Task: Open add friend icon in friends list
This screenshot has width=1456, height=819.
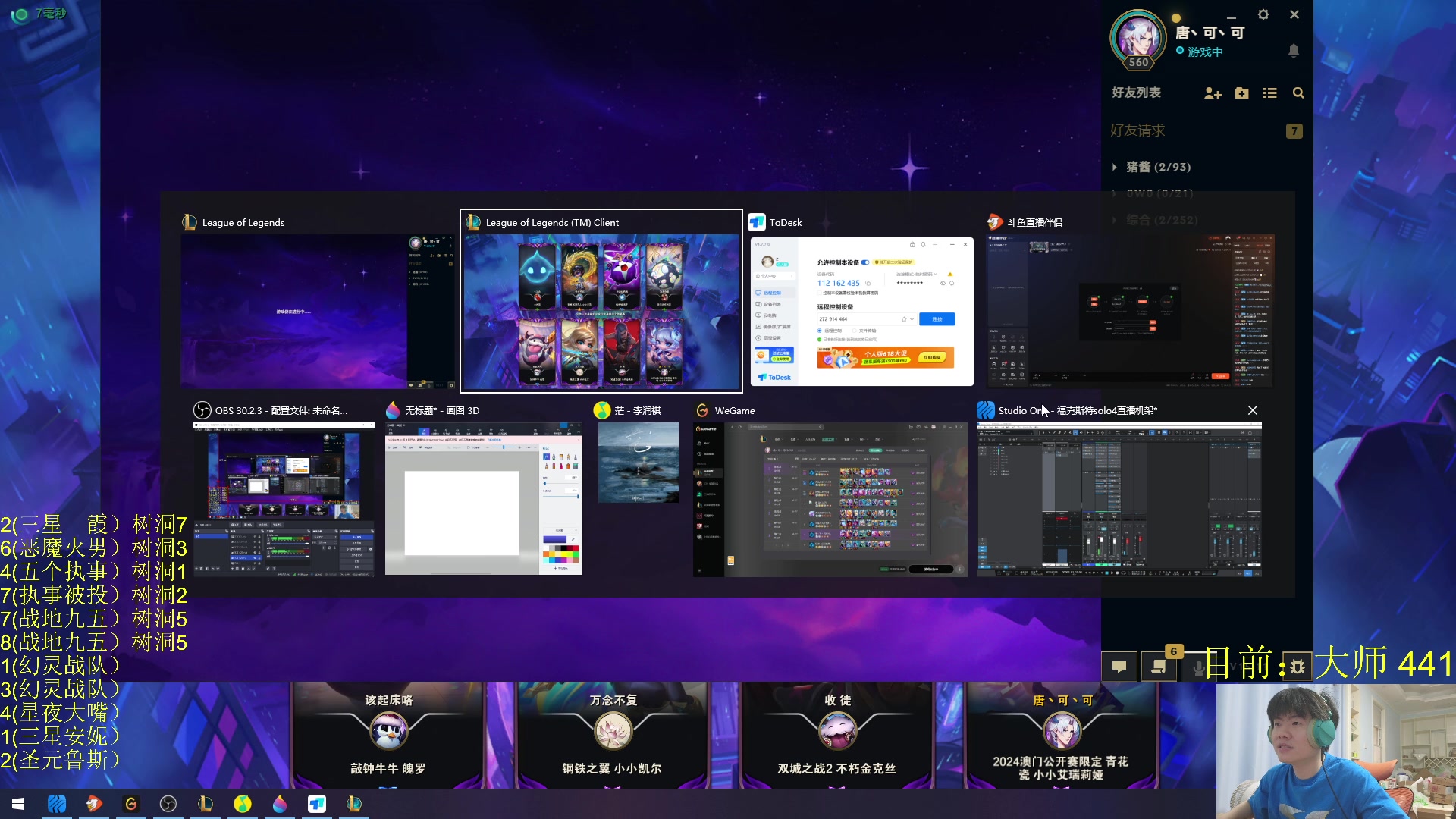Action: pyautogui.click(x=1213, y=93)
